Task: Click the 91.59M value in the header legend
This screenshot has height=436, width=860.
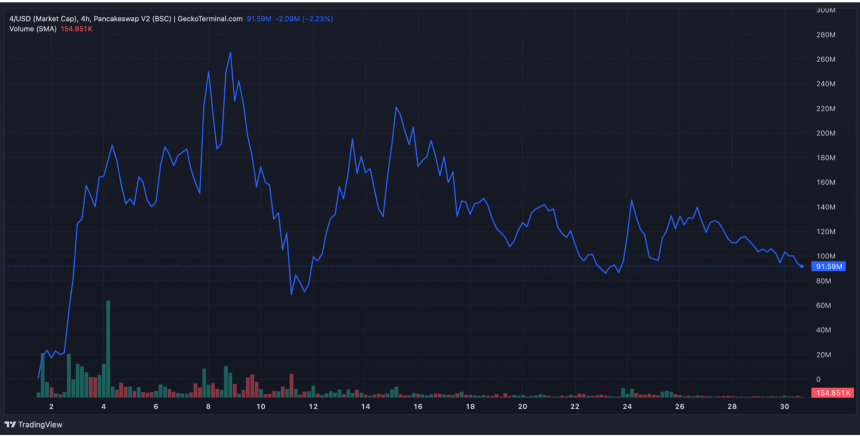Action: tap(258, 16)
